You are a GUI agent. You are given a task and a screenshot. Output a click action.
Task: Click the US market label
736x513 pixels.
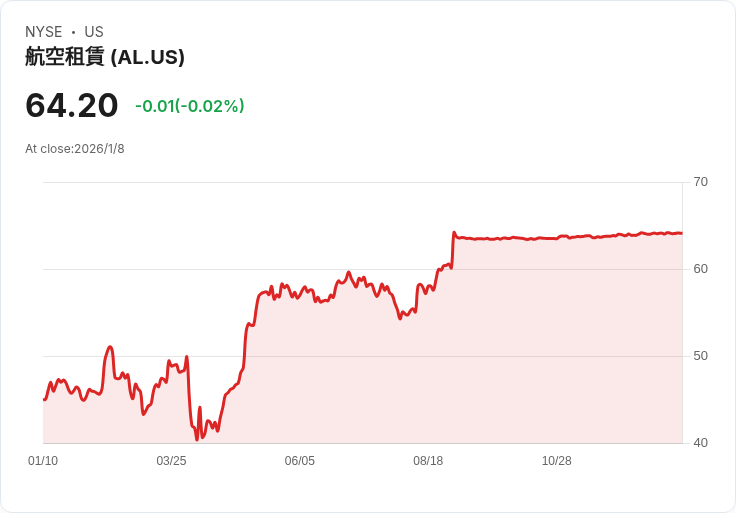94,32
